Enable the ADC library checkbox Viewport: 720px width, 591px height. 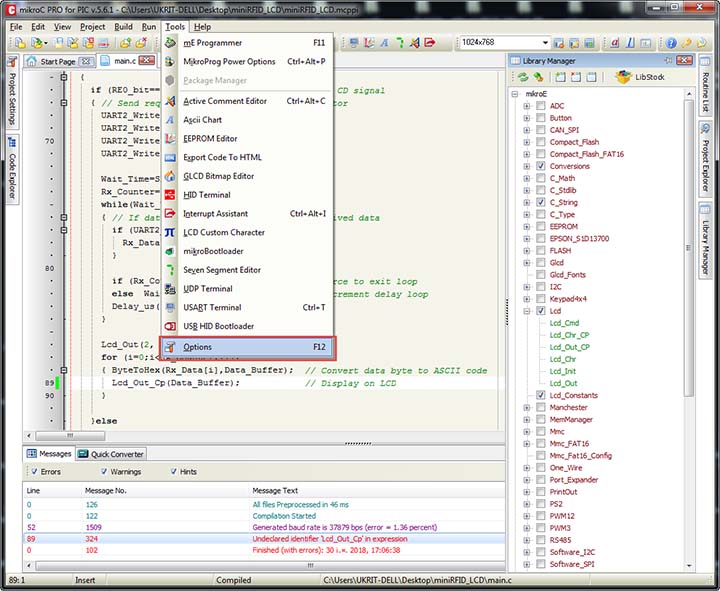(x=541, y=106)
